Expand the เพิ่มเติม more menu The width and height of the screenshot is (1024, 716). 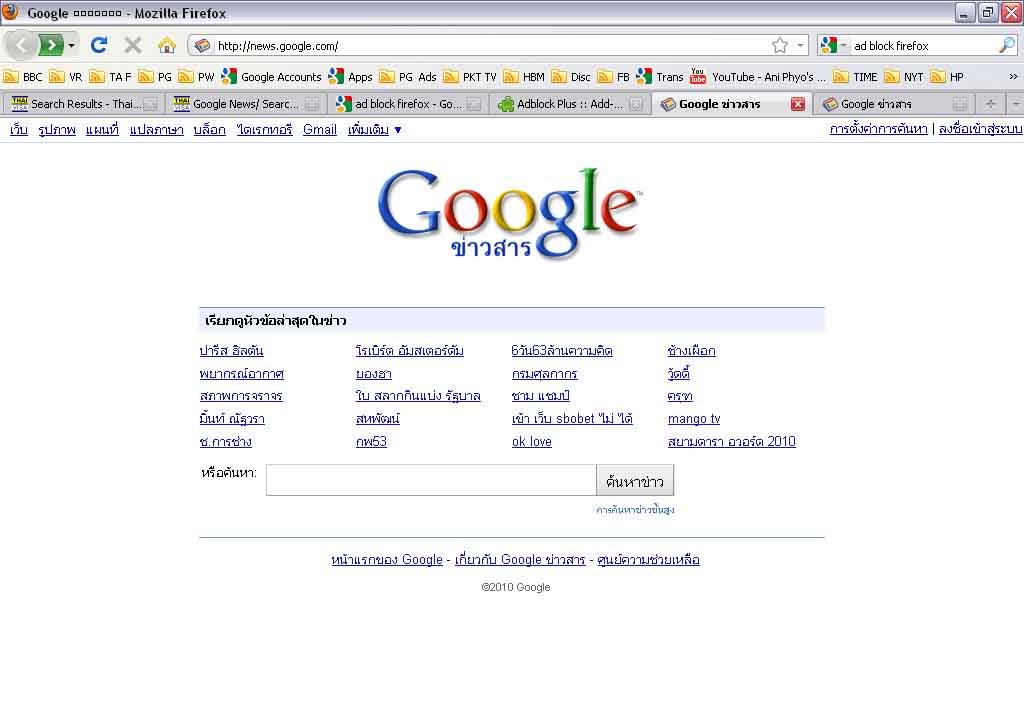click(374, 129)
